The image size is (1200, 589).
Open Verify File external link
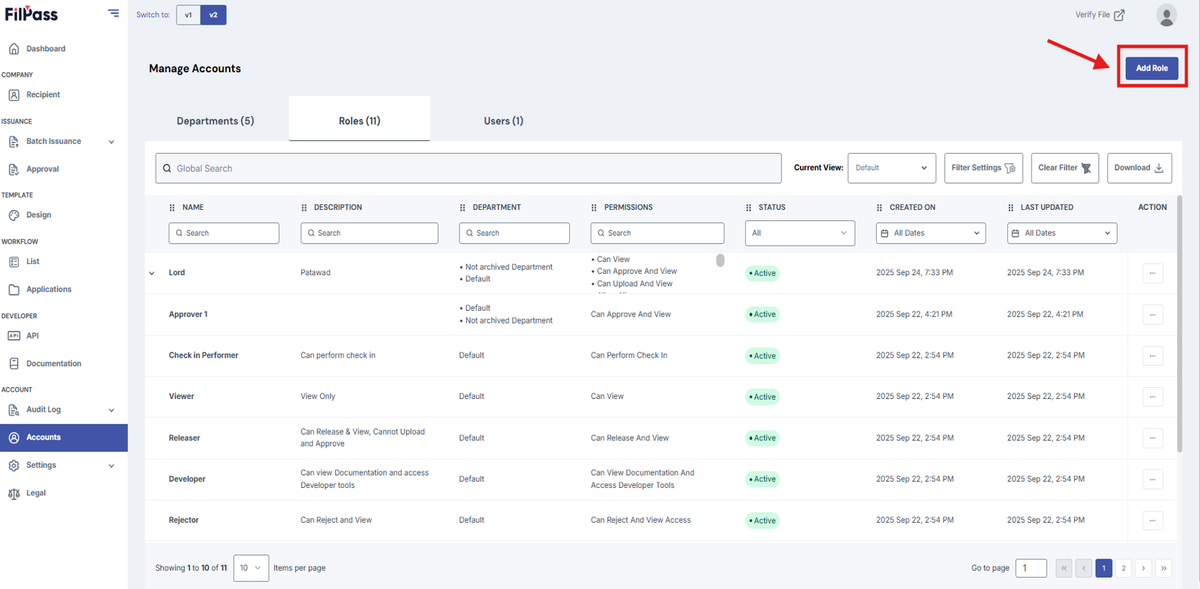1100,15
